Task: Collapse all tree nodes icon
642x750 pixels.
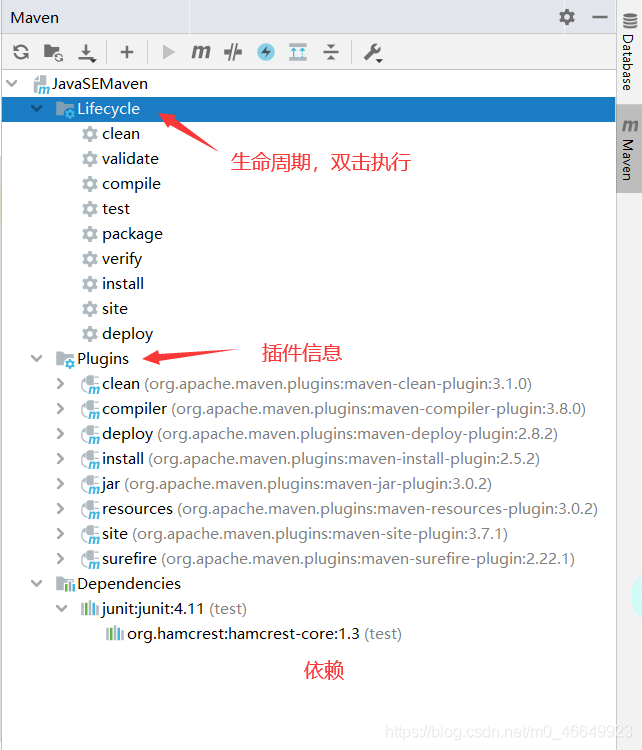Action: pyautogui.click(x=331, y=52)
